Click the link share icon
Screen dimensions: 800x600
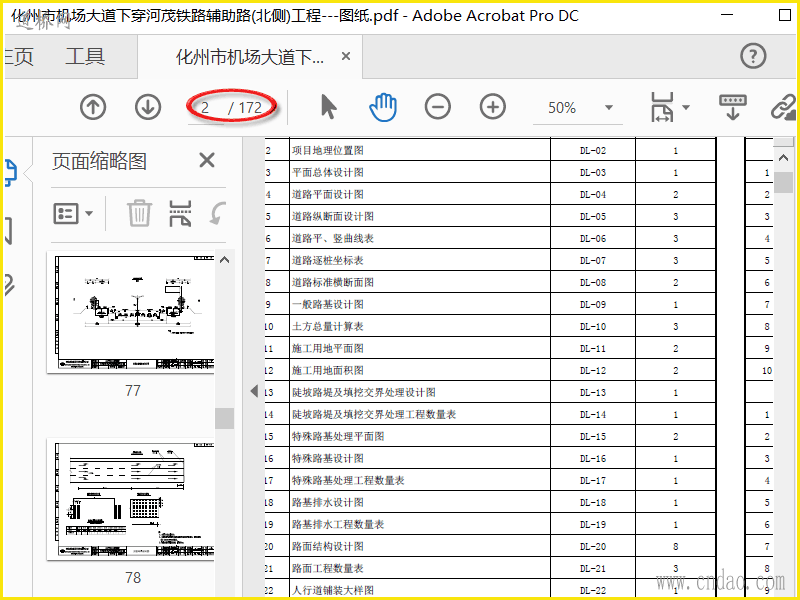click(x=784, y=107)
